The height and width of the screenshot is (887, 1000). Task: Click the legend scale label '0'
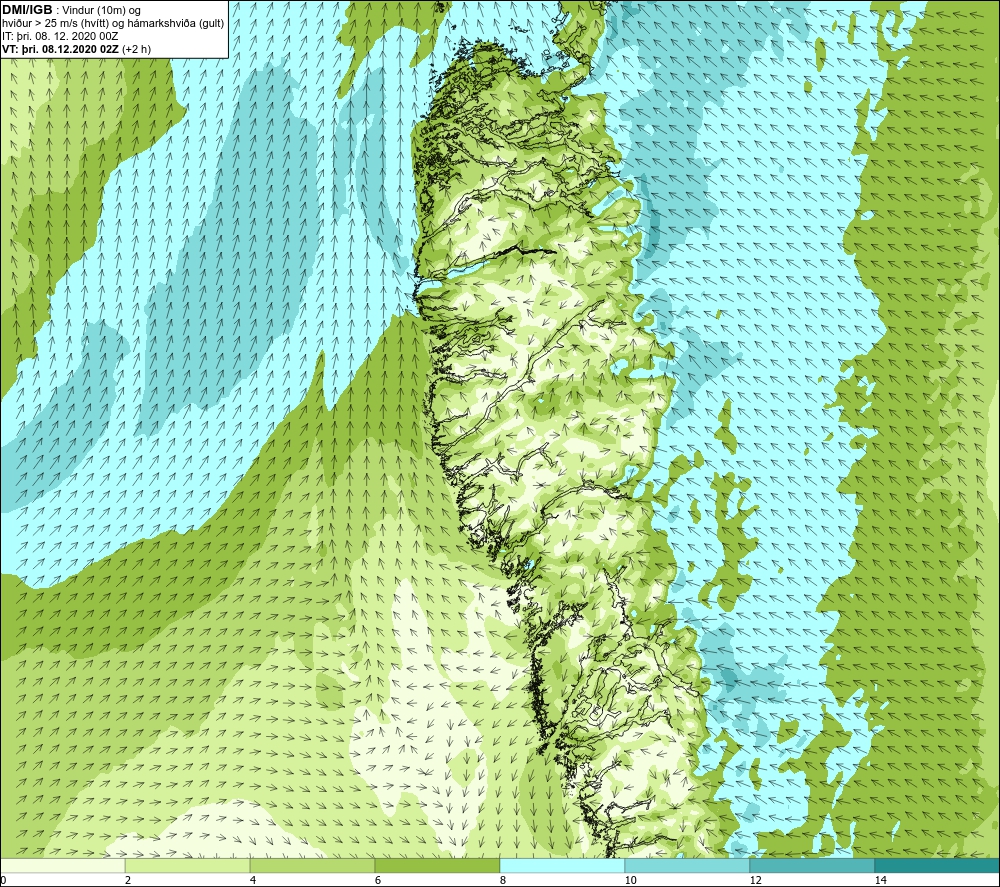point(3,881)
